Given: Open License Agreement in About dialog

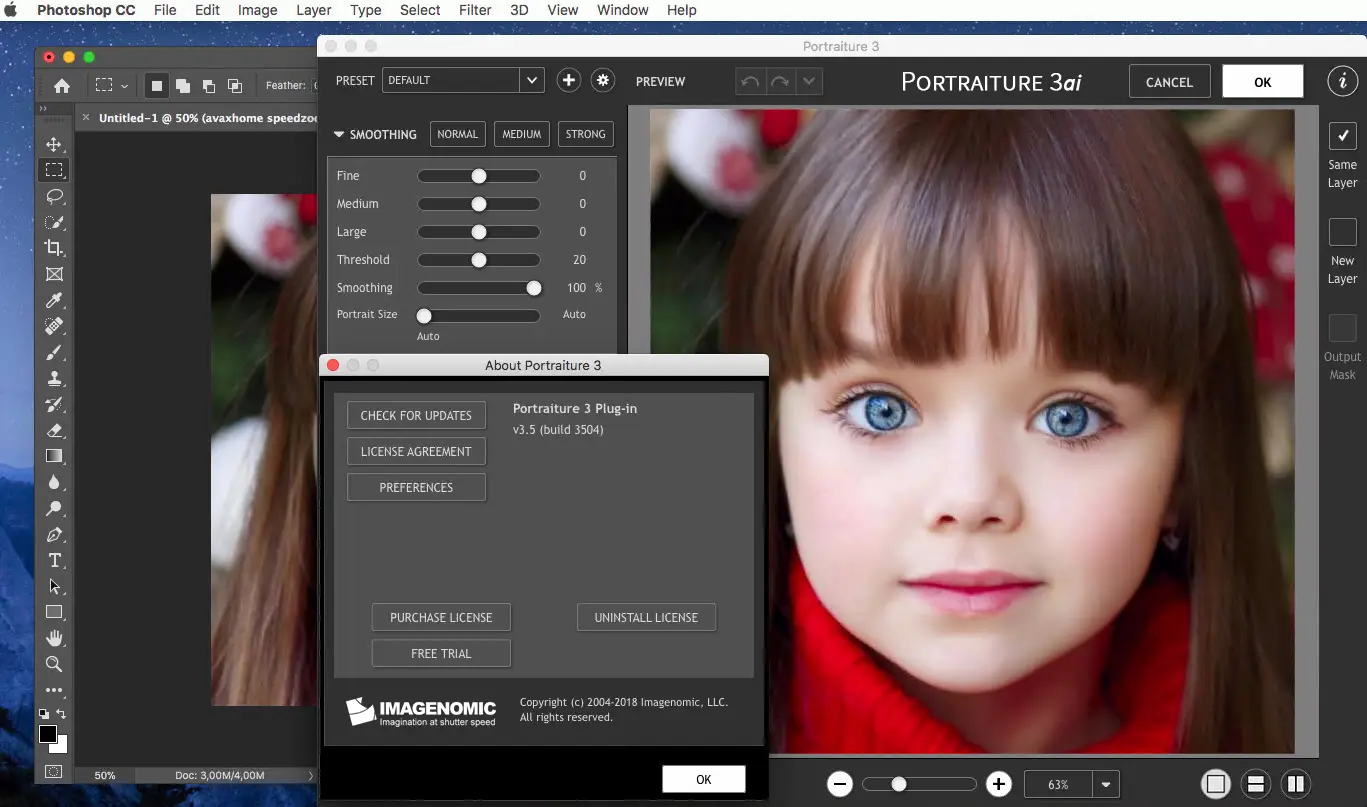Looking at the screenshot, I should point(416,451).
